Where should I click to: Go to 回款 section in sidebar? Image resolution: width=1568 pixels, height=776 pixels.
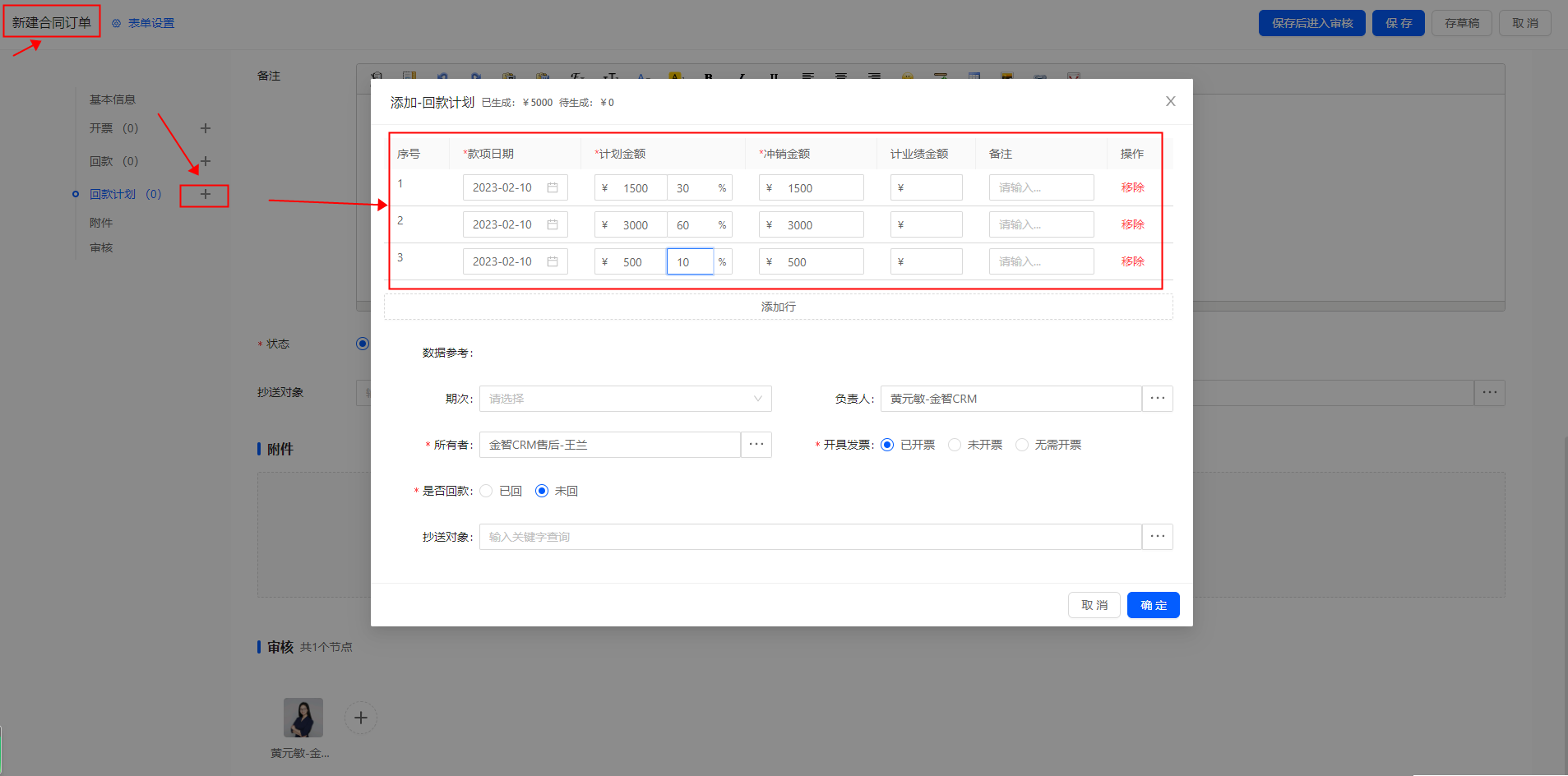[114, 161]
